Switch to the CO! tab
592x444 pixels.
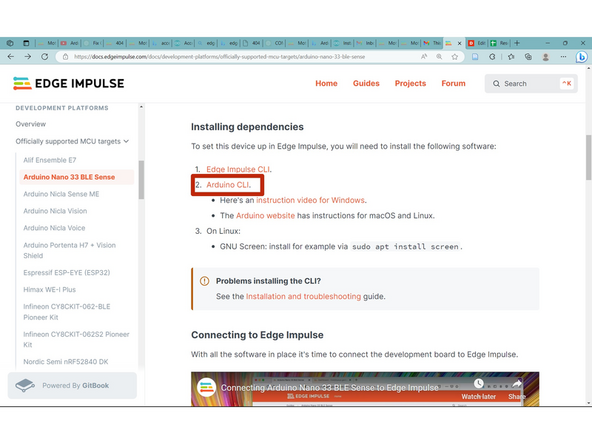(x=274, y=43)
